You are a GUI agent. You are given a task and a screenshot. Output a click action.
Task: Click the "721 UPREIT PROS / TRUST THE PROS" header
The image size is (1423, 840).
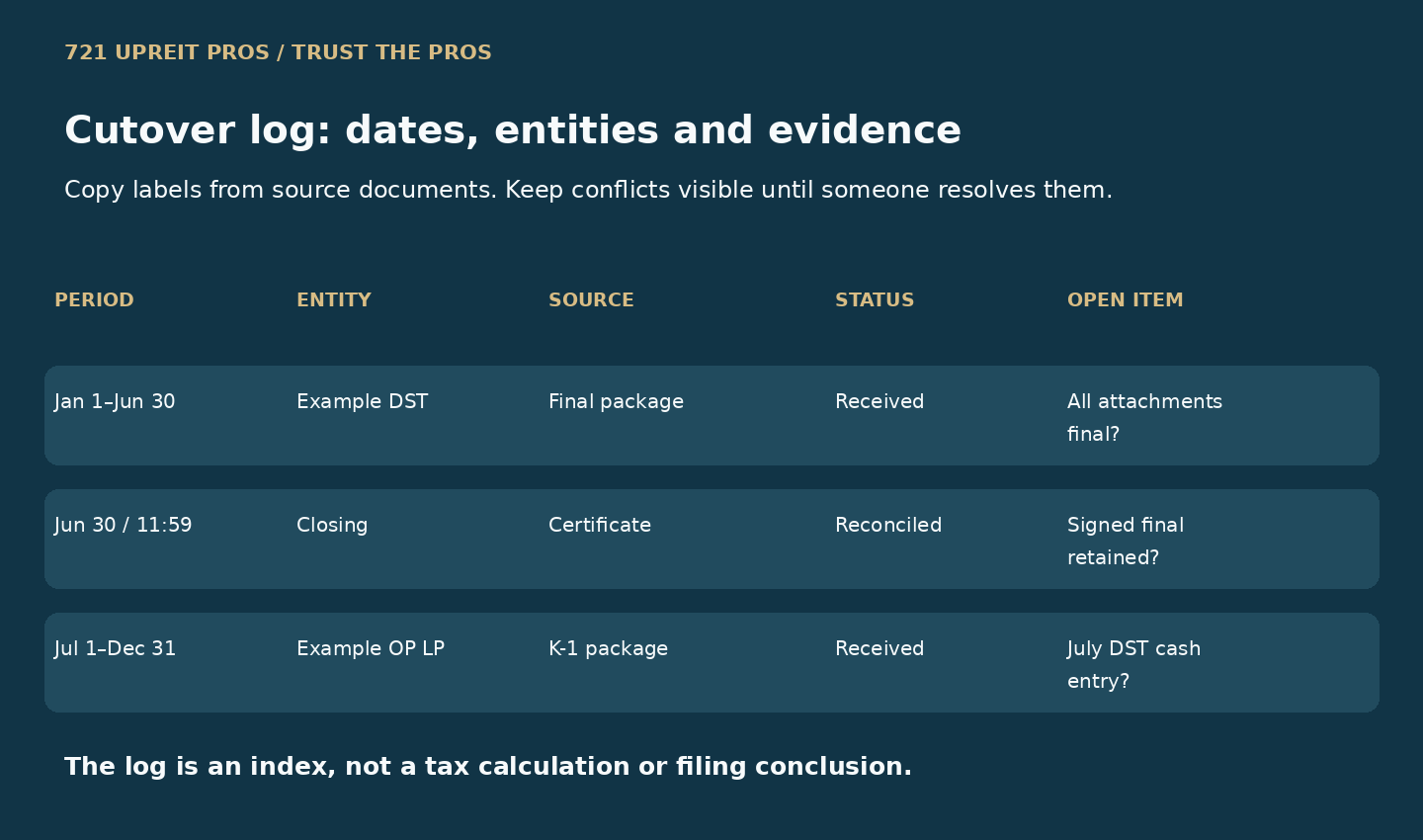point(278,52)
